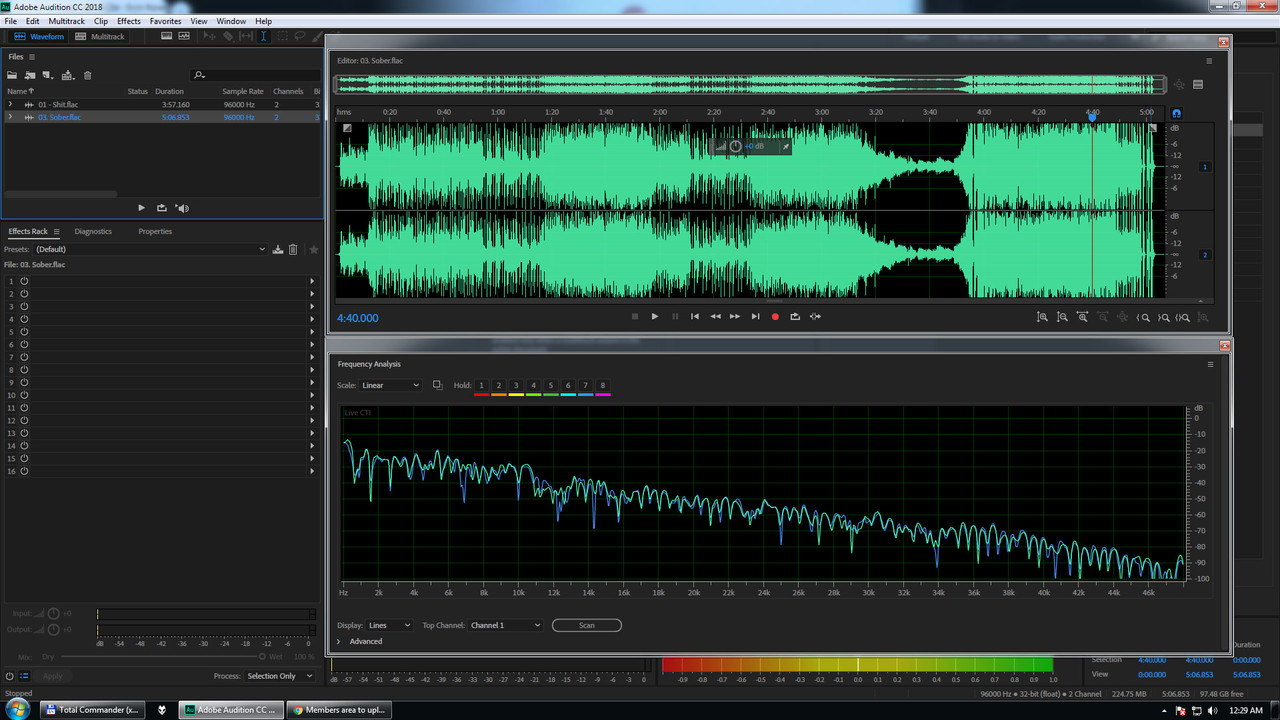Toggle Effects Rack main power button at bottom

coord(10,676)
